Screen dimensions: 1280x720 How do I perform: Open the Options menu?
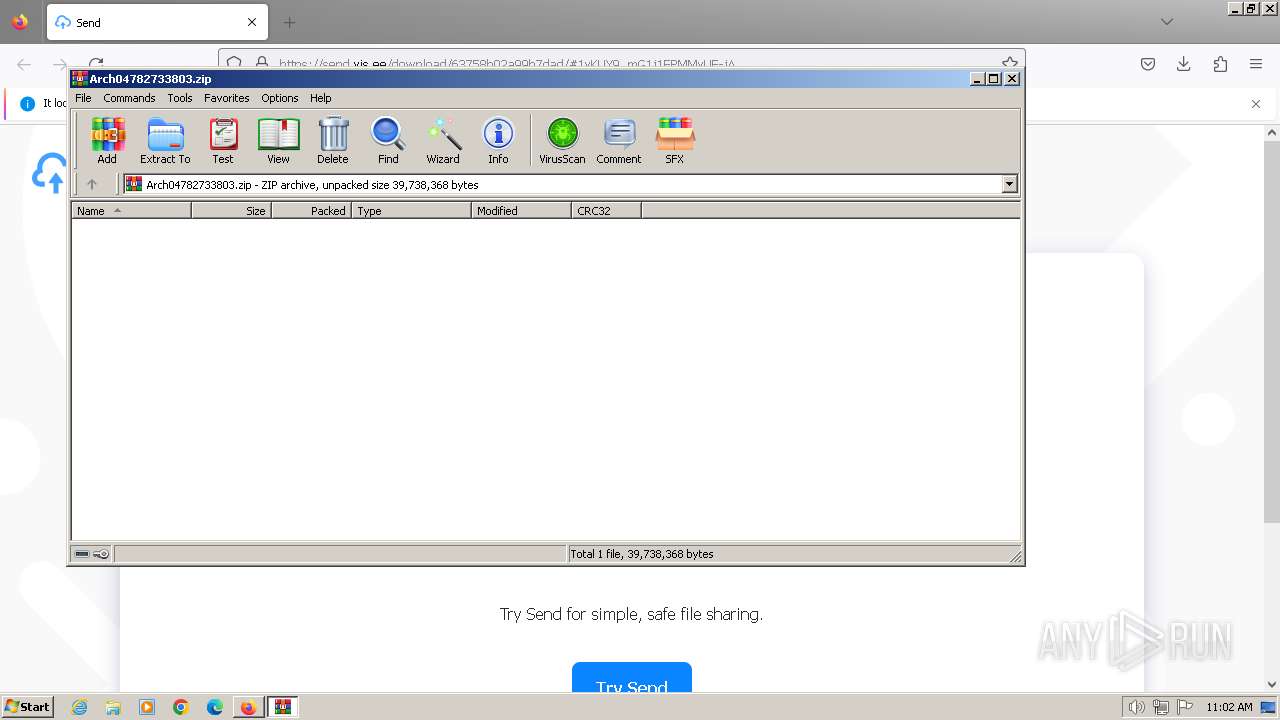tap(280, 98)
